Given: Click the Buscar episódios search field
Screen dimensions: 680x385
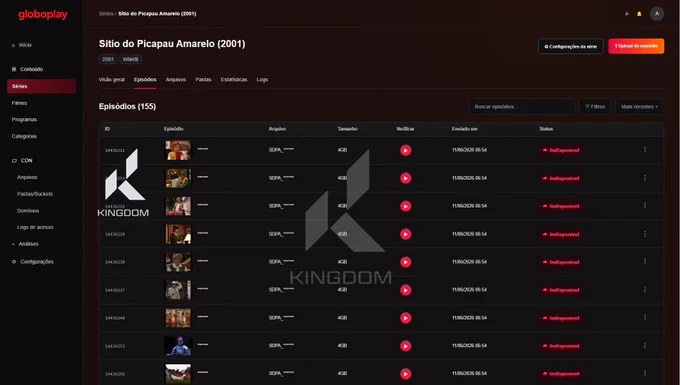Looking at the screenshot, I should click(522, 107).
